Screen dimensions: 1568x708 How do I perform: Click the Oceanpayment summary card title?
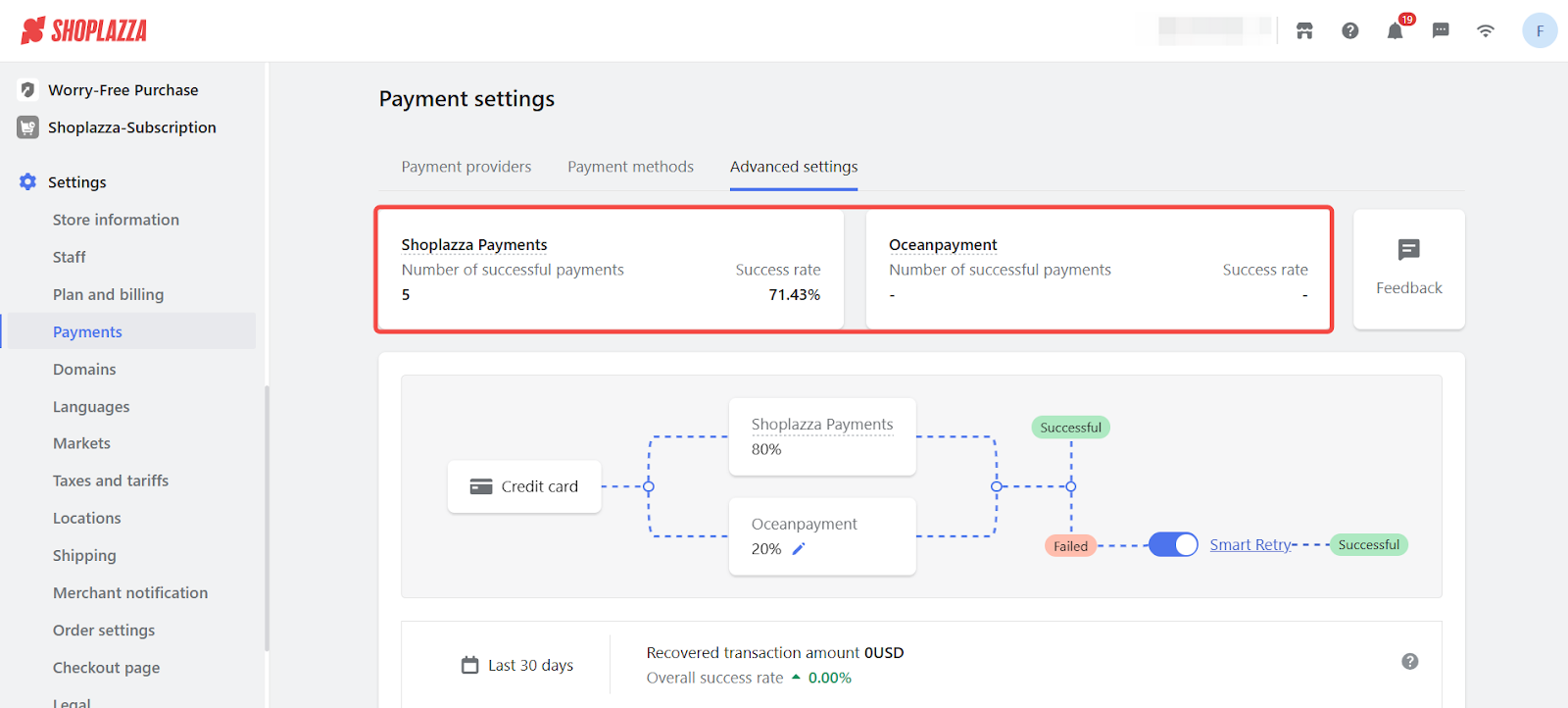point(943,244)
